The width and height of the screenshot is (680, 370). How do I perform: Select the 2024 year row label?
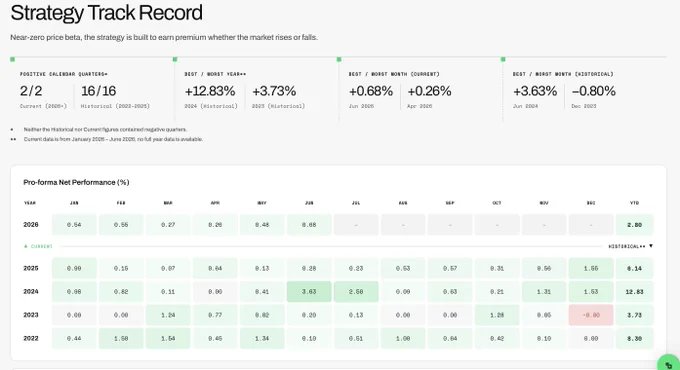(31, 291)
